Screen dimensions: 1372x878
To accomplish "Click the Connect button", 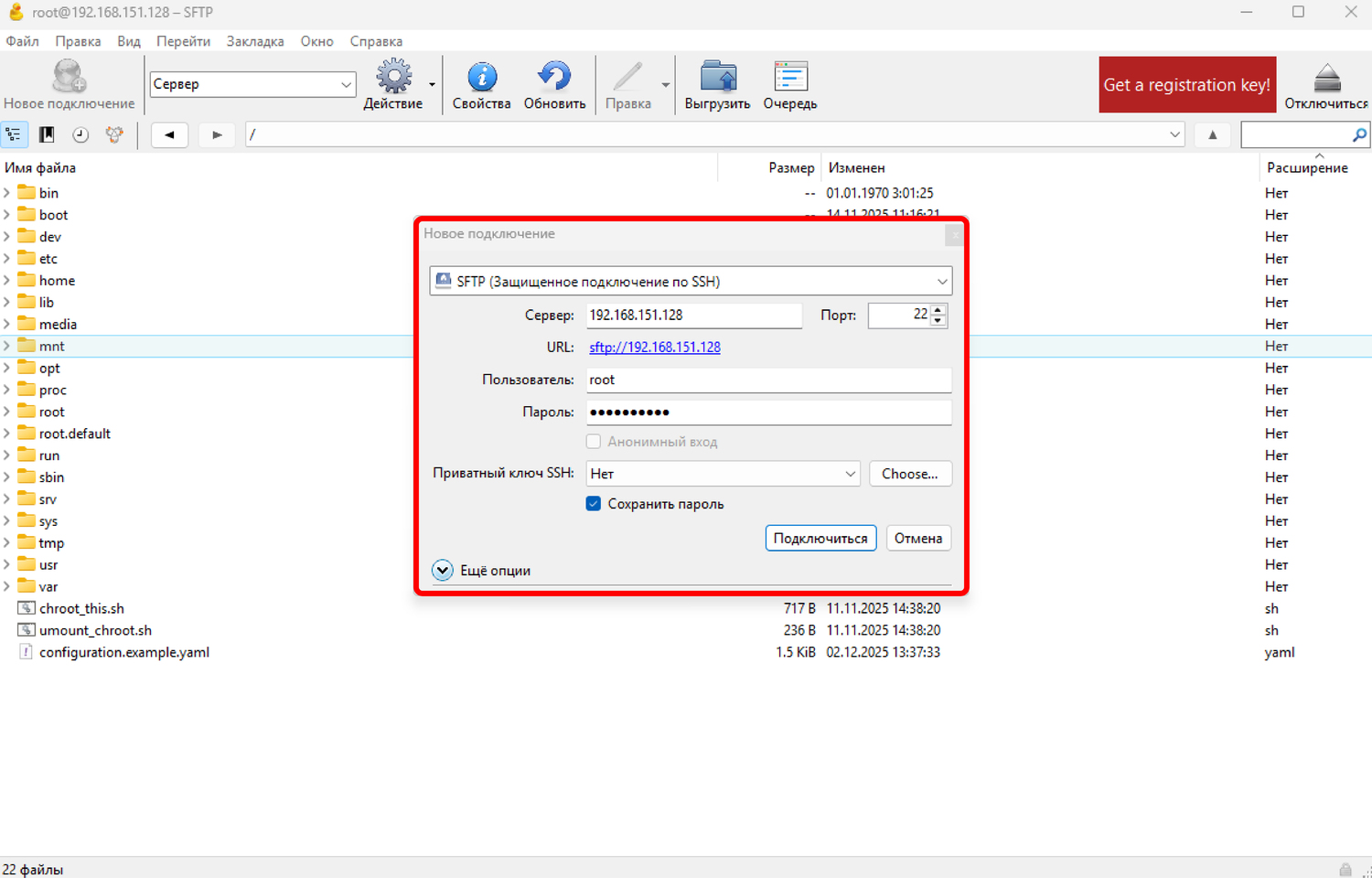I will [x=820, y=538].
